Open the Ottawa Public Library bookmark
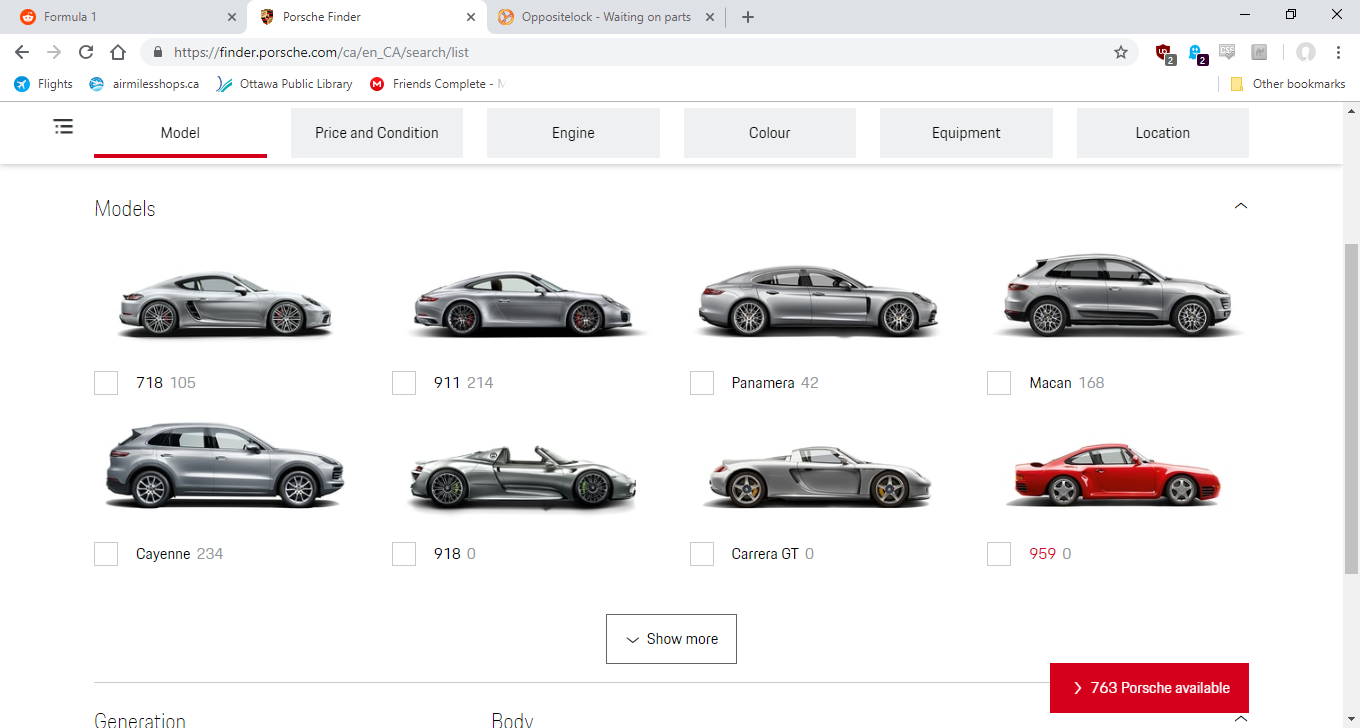Image resolution: width=1360 pixels, height=728 pixels. point(285,84)
